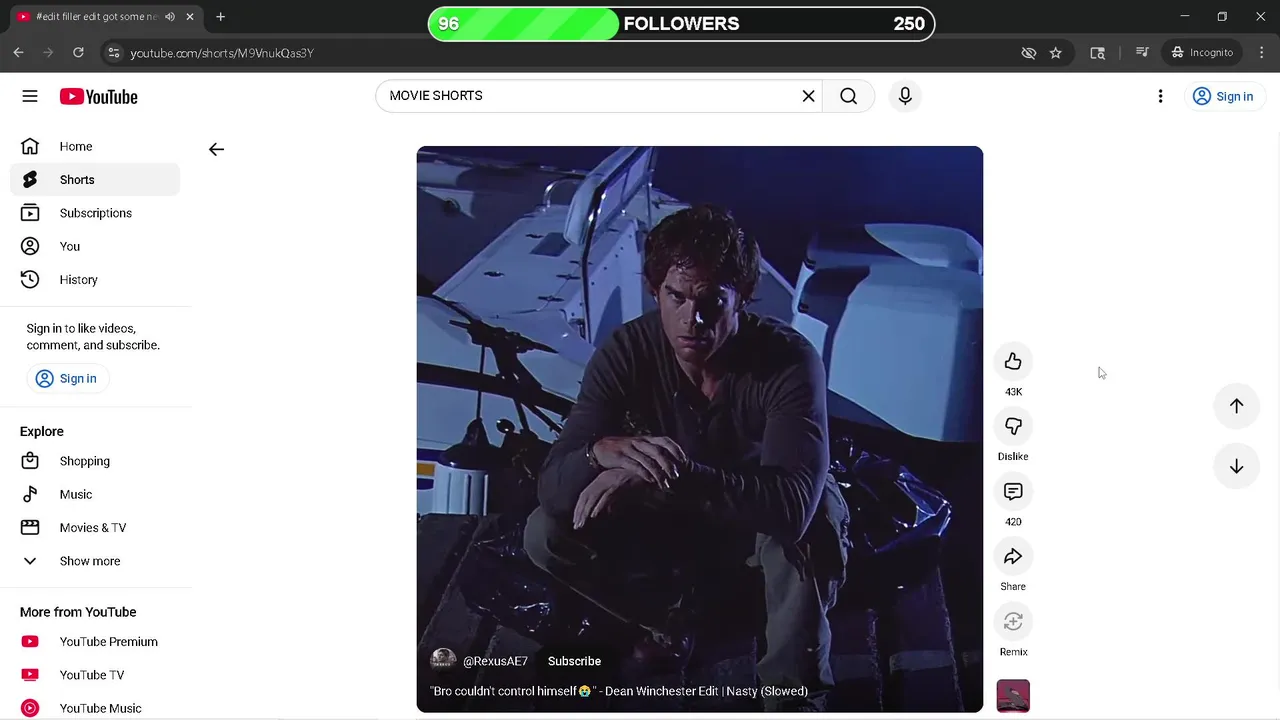
Task: Share this short via arrow icon
Action: pyautogui.click(x=1013, y=556)
